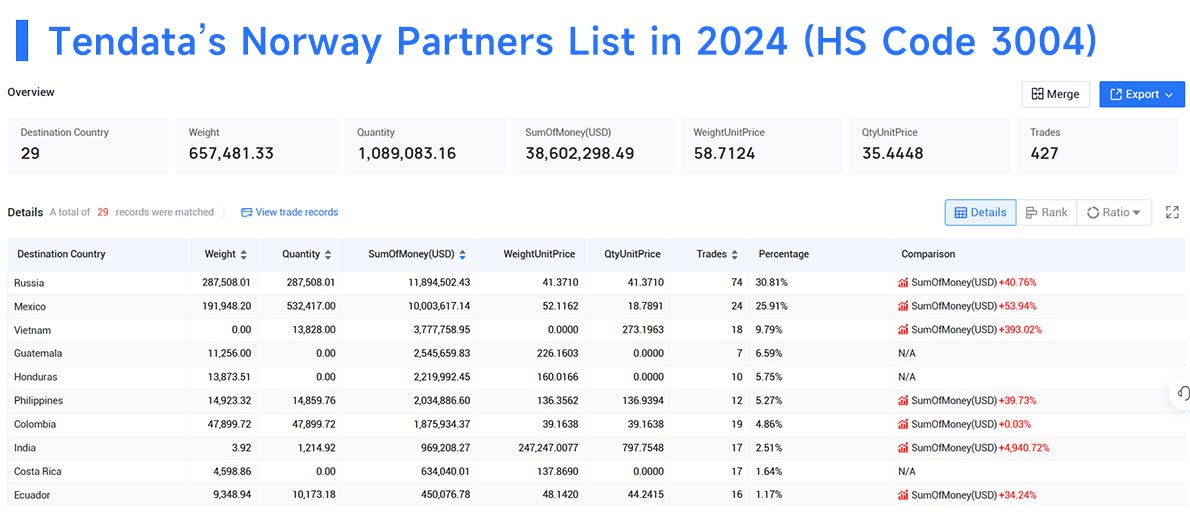This screenshot has width=1190, height=519.
Task: Open the Ratio view dropdown
Action: (x=1113, y=212)
